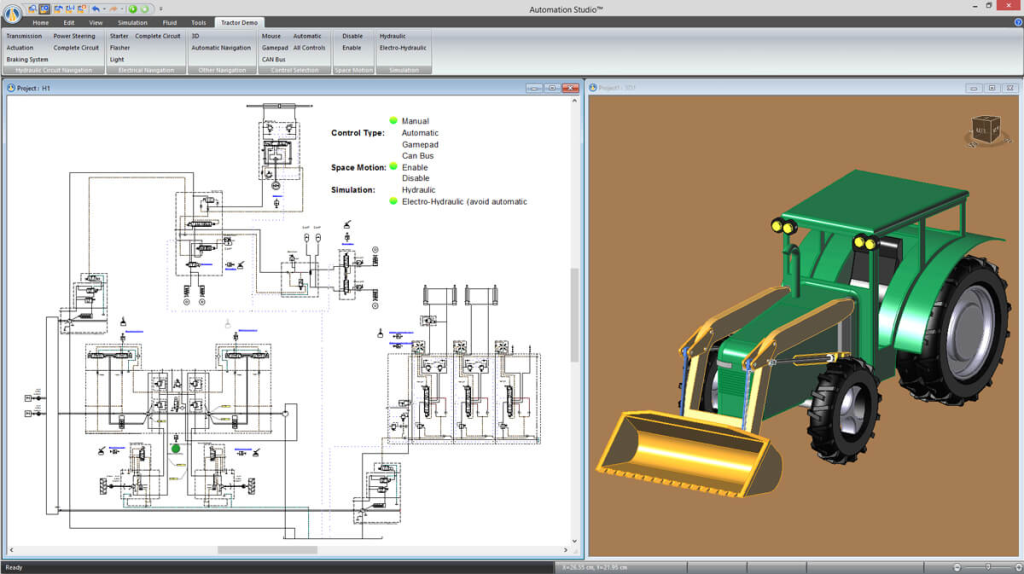Screen dimensions: 1024x574
Task: Click the fourth quick-access toolbar icon
Action: coord(70,9)
